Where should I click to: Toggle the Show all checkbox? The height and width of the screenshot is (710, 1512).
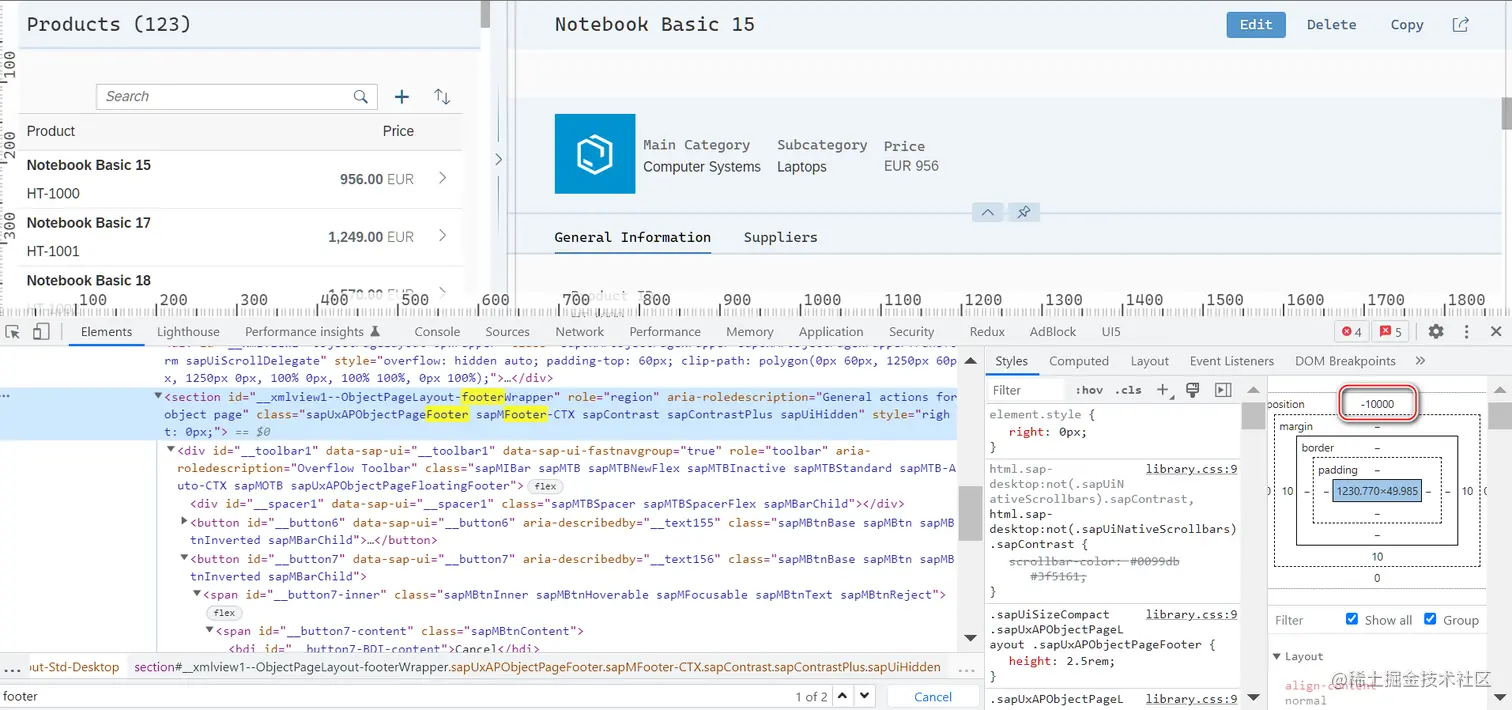tap(1352, 619)
